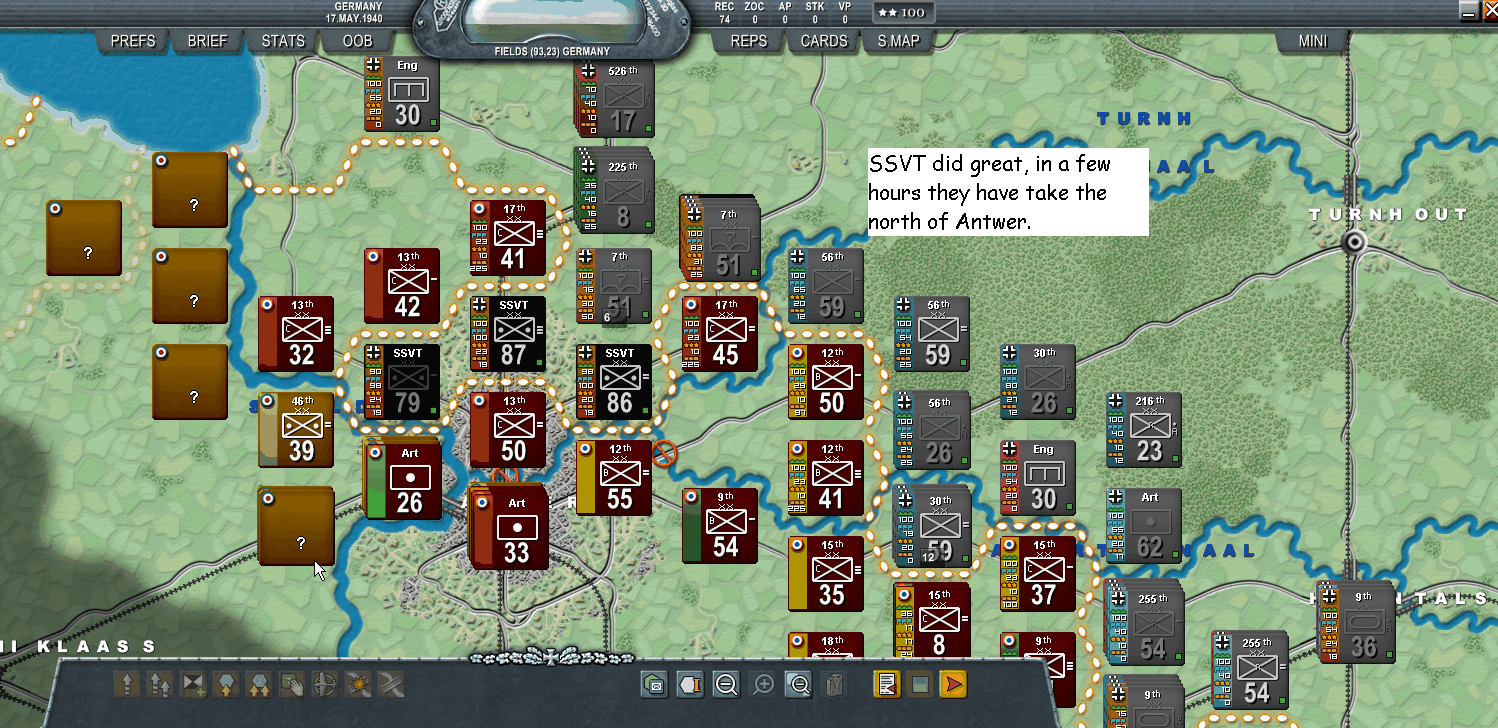Select the SSVT unit with strength 79
The width and height of the screenshot is (1498, 728).
pos(403,382)
